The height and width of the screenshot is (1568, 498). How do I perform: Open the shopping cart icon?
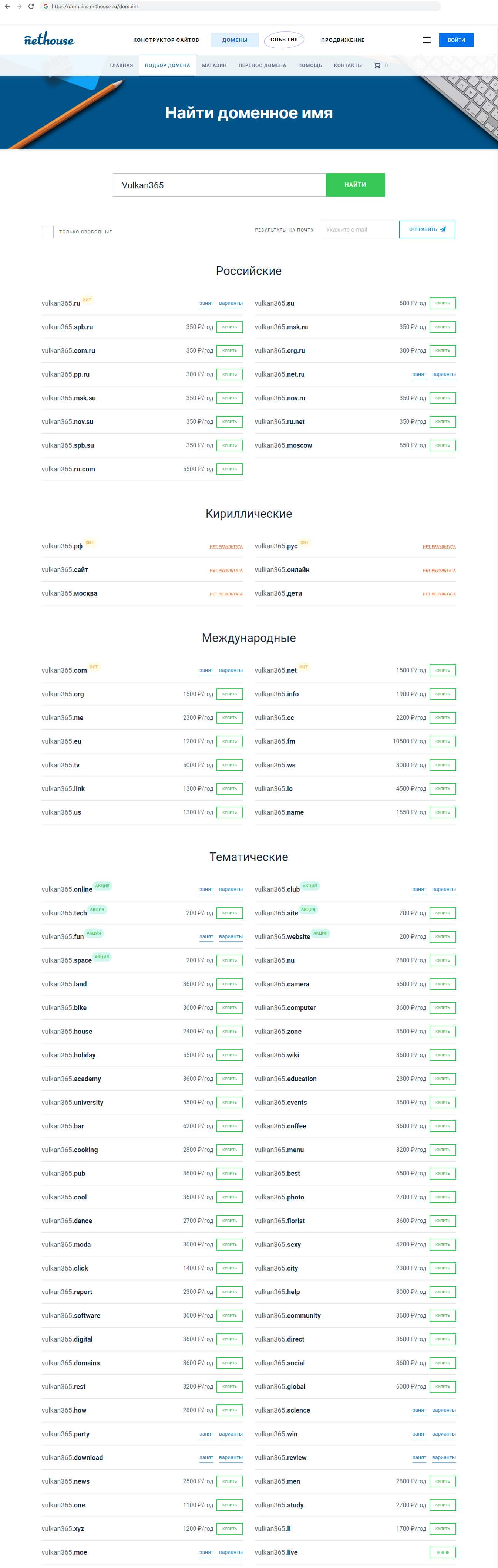pyautogui.click(x=377, y=65)
